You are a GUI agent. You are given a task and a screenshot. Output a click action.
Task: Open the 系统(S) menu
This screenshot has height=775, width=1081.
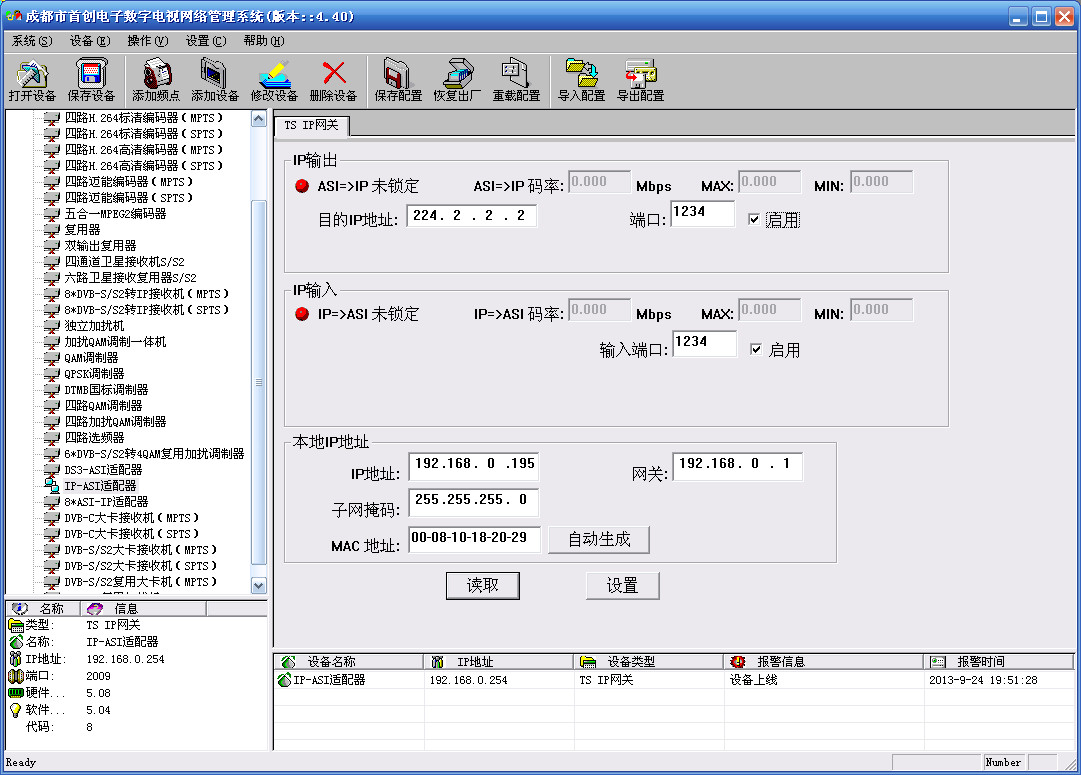click(32, 41)
